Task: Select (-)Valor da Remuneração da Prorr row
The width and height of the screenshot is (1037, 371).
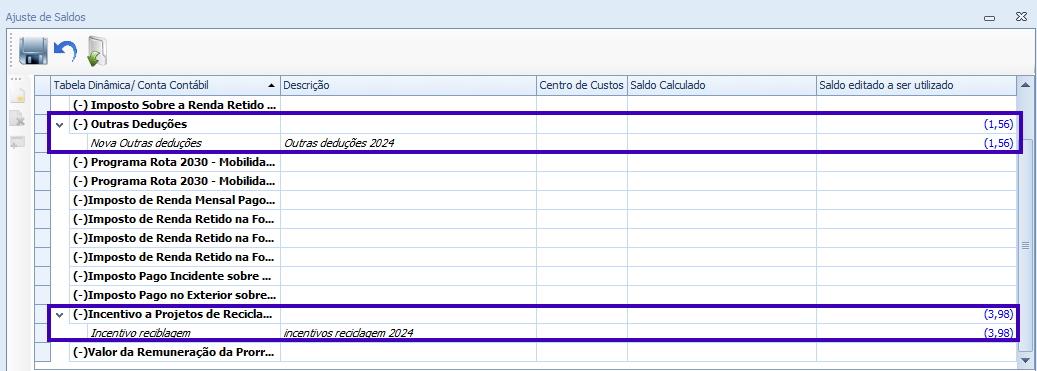Action: (x=175, y=352)
